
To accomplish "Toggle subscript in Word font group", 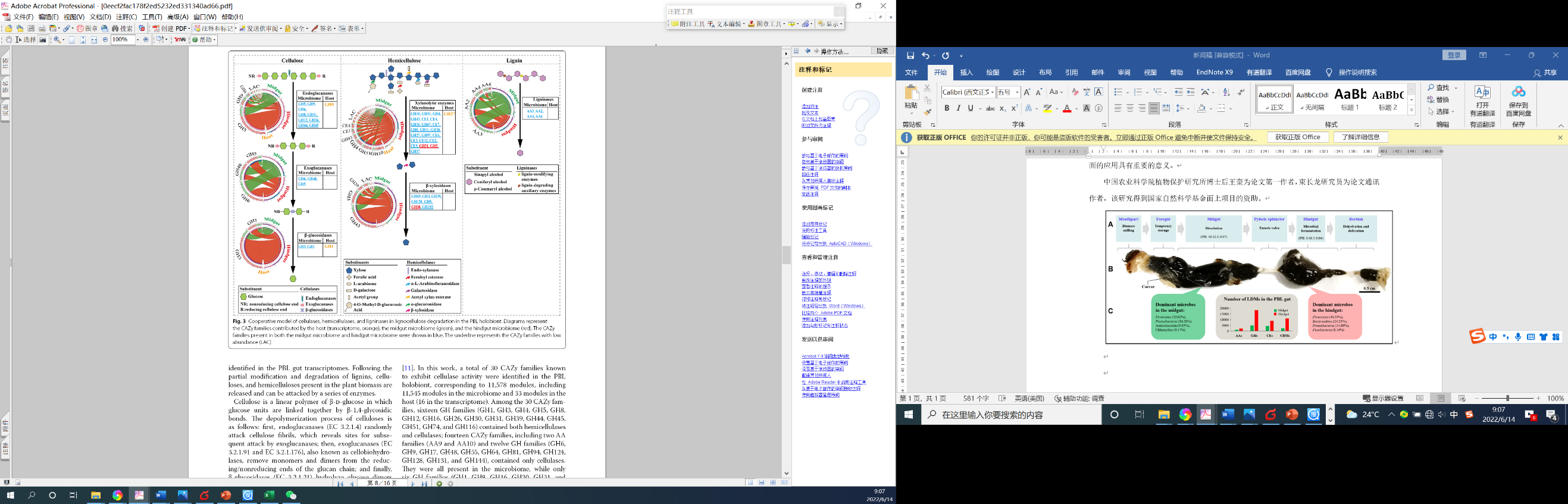I will [x=1003, y=108].
